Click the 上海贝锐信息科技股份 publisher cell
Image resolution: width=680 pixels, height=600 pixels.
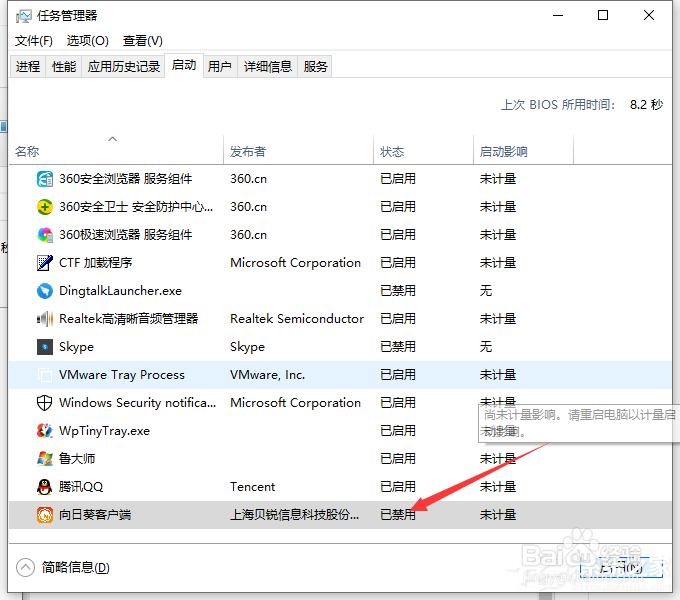pos(294,515)
